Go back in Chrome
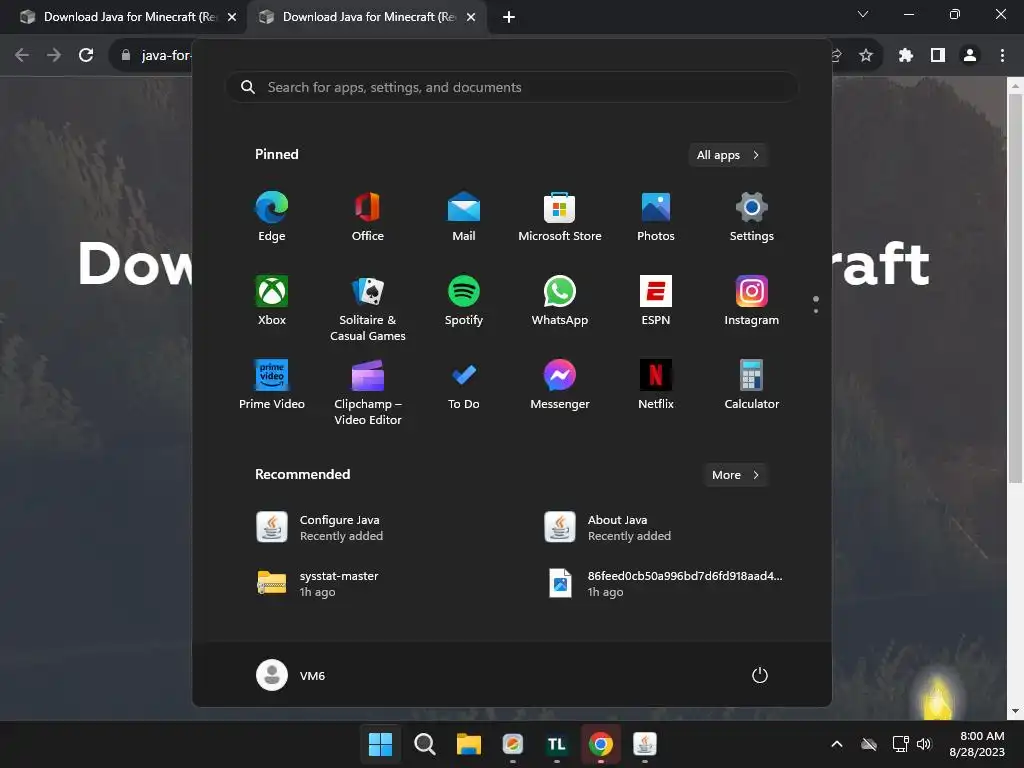The width and height of the screenshot is (1024, 768). pos(22,55)
